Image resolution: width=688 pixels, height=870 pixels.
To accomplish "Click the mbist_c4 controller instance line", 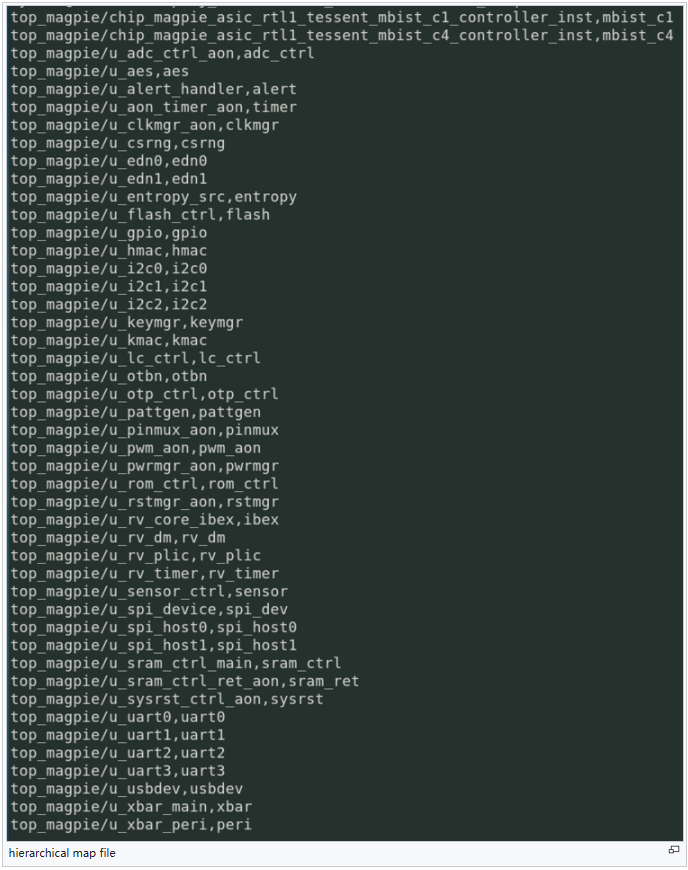I will coord(342,35).
